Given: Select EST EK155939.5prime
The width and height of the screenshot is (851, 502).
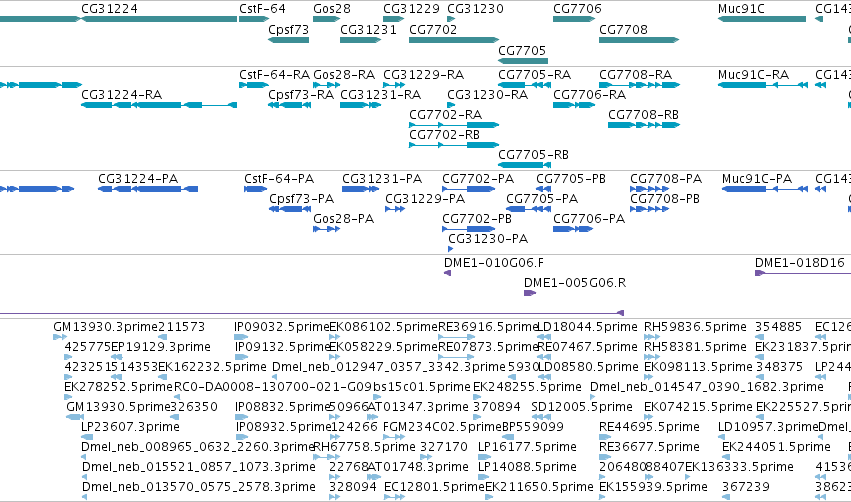Looking at the screenshot, I should pyautogui.click(x=602, y=497).
